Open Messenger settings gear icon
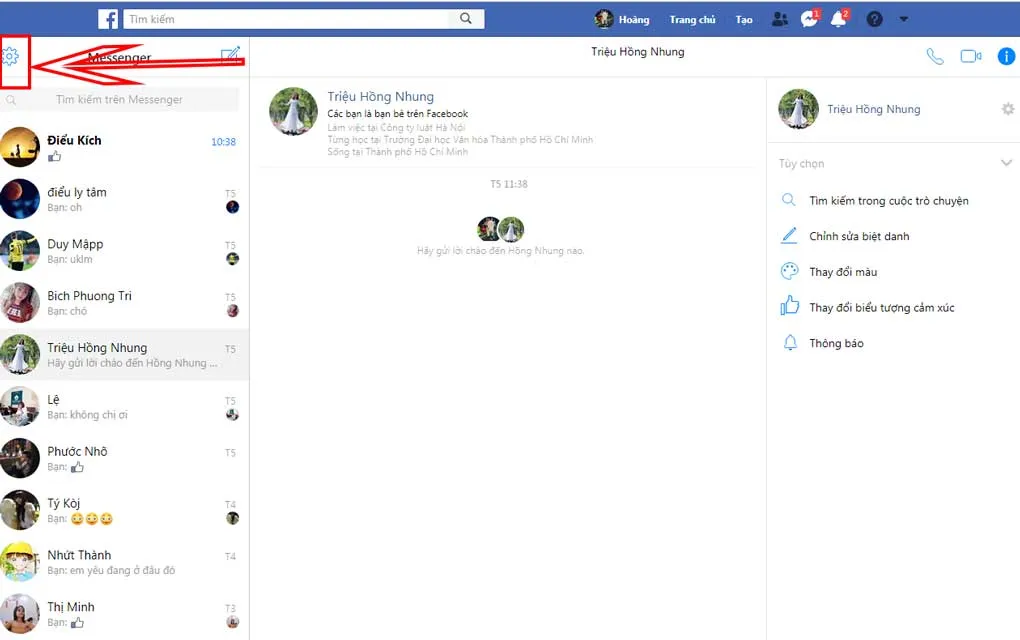 (x=11, y=57)
